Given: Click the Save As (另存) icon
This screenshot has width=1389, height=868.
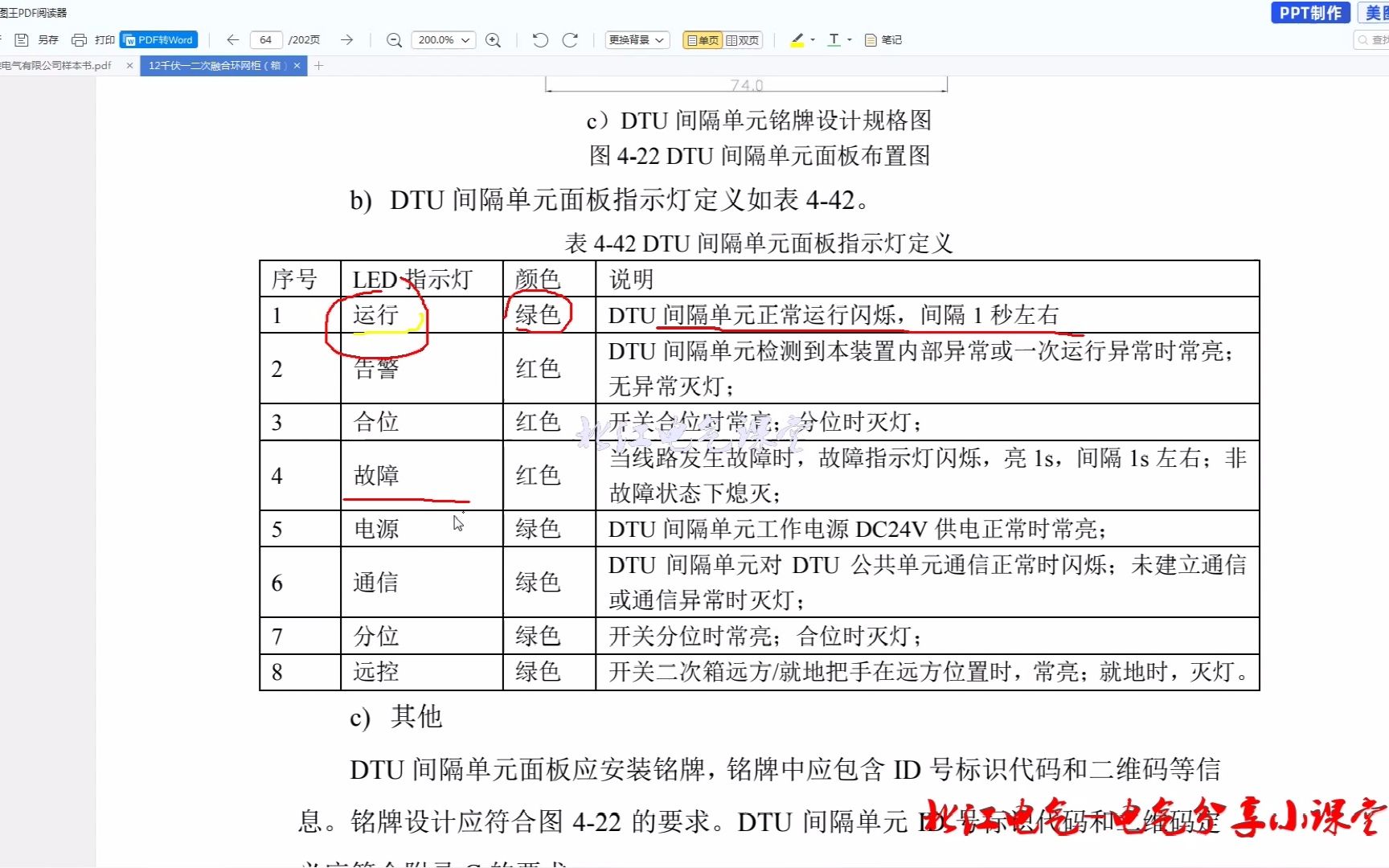Looking at the screenshot, I should [x=22, y=39].
